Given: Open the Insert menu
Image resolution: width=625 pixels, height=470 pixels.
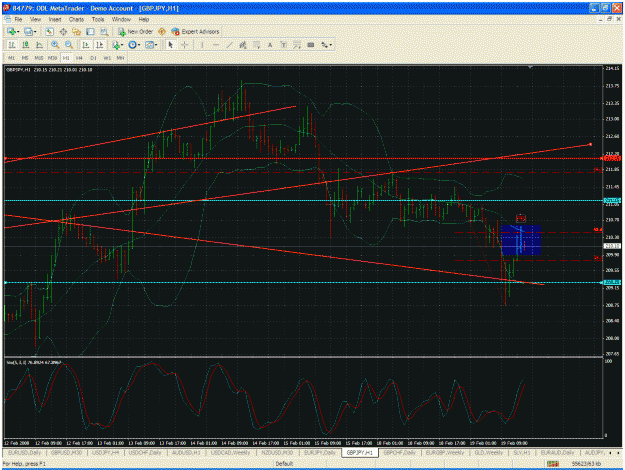Looking at the screenshot, I should coord(55,19).
